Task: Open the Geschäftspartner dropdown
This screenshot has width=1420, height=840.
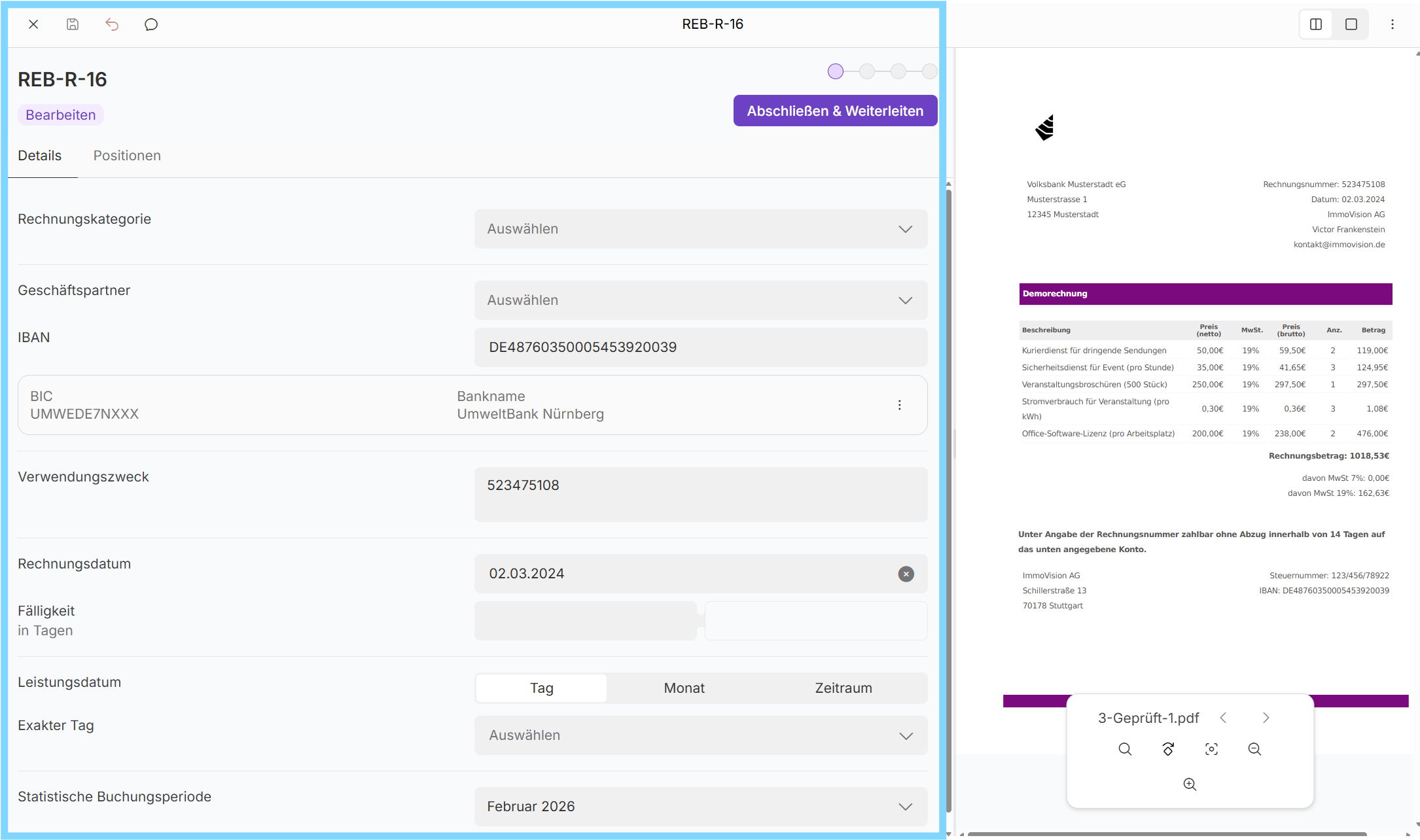Action: pos(700,300)
